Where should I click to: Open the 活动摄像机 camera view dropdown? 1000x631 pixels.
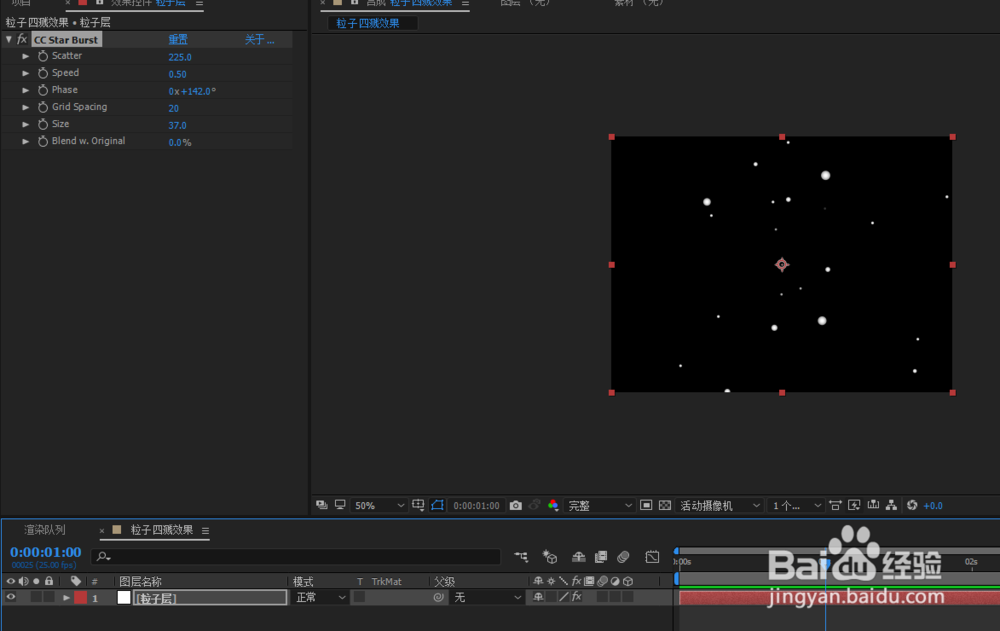point(719,505)
